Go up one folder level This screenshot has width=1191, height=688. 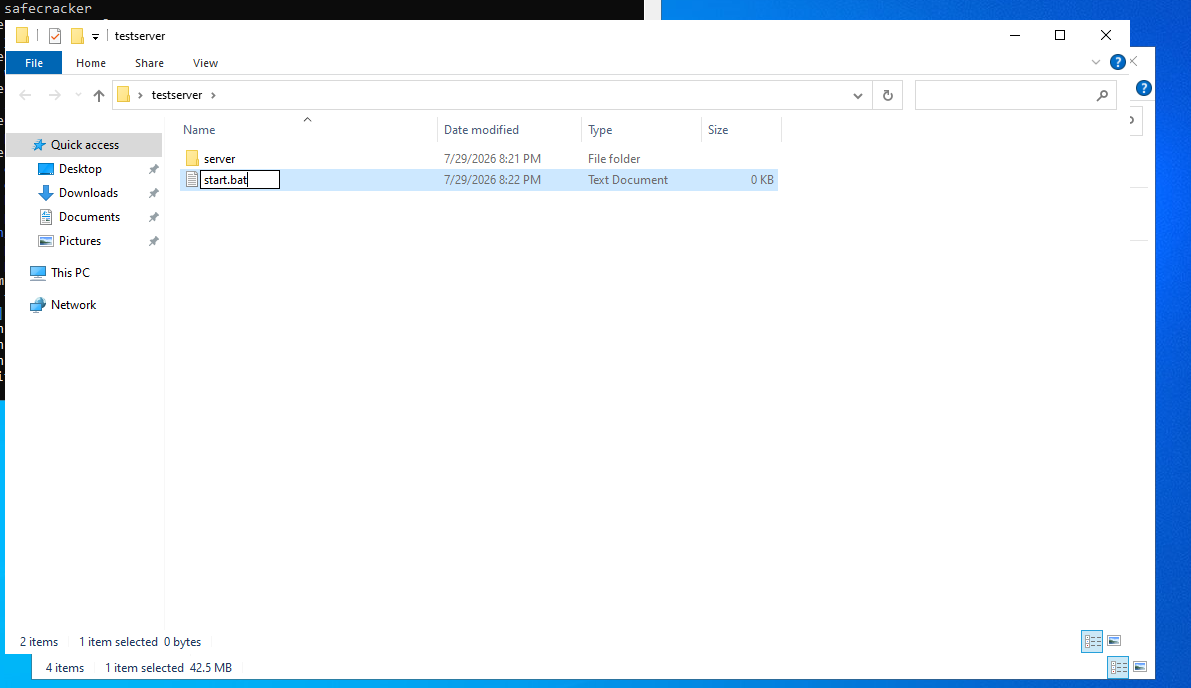99,95
